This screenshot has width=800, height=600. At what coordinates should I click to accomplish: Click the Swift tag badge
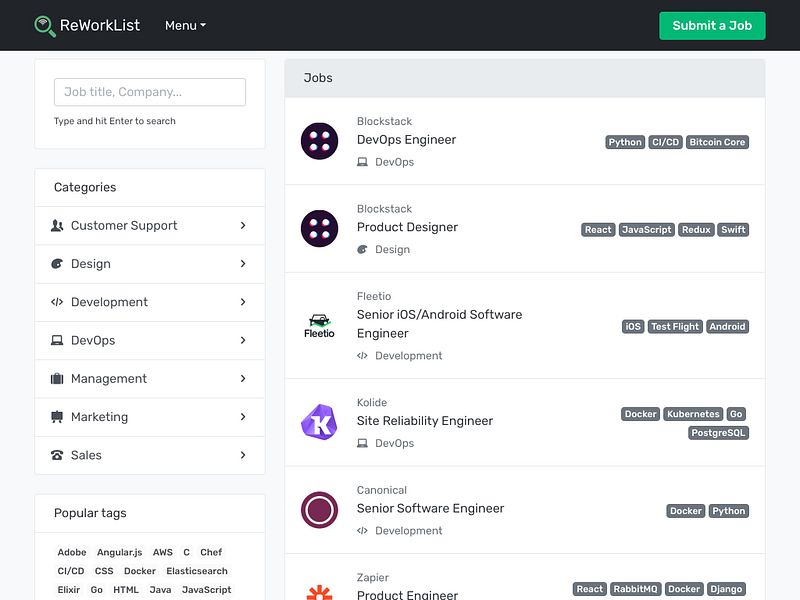pyautogui.click(x=733, y=230)
